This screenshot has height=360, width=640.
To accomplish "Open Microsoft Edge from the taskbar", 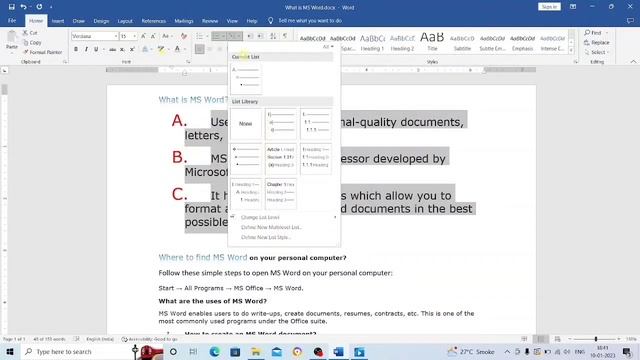I will click(214, 351).
